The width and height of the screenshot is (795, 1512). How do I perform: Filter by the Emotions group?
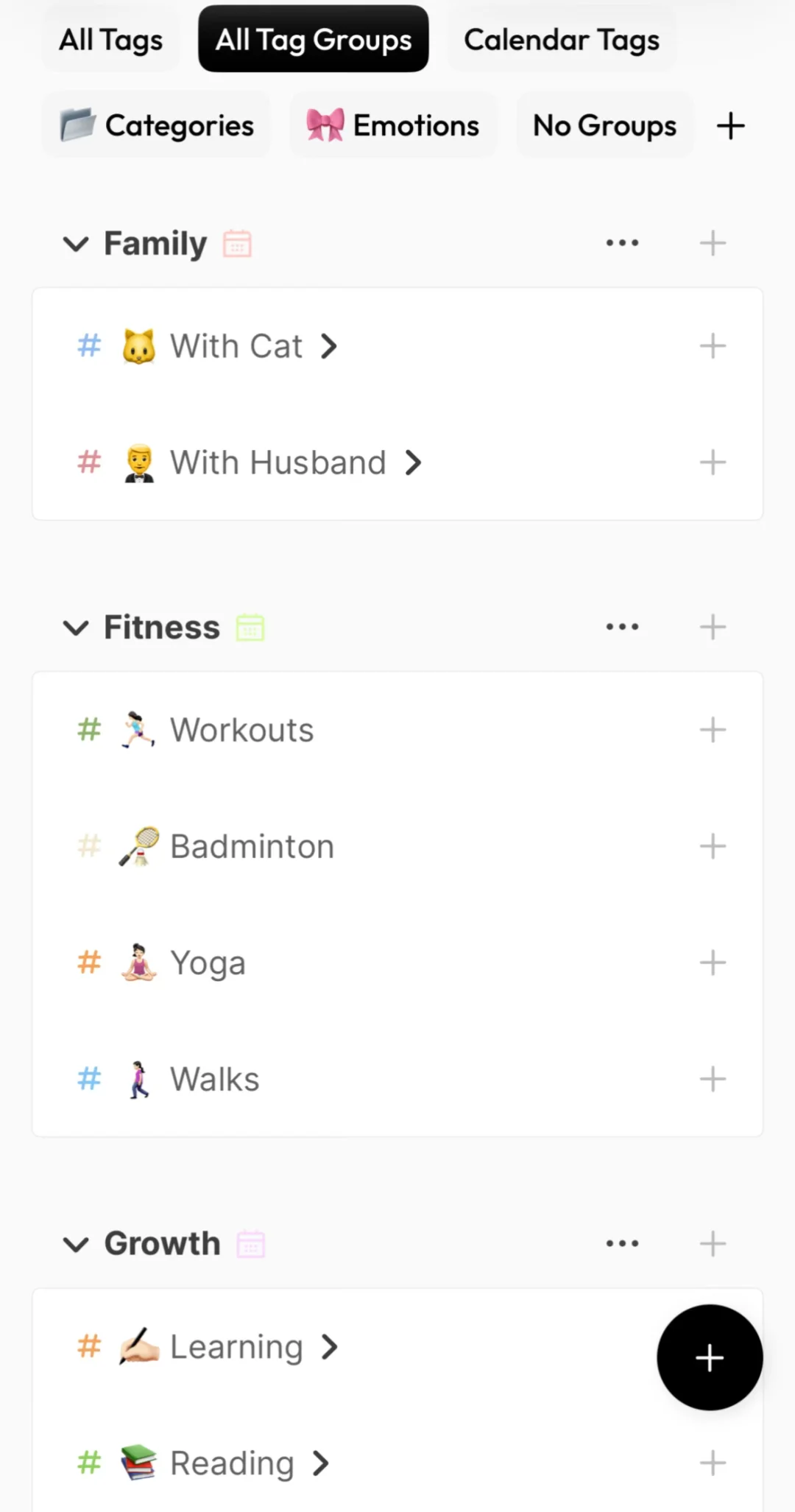click(x=394, y=126)
